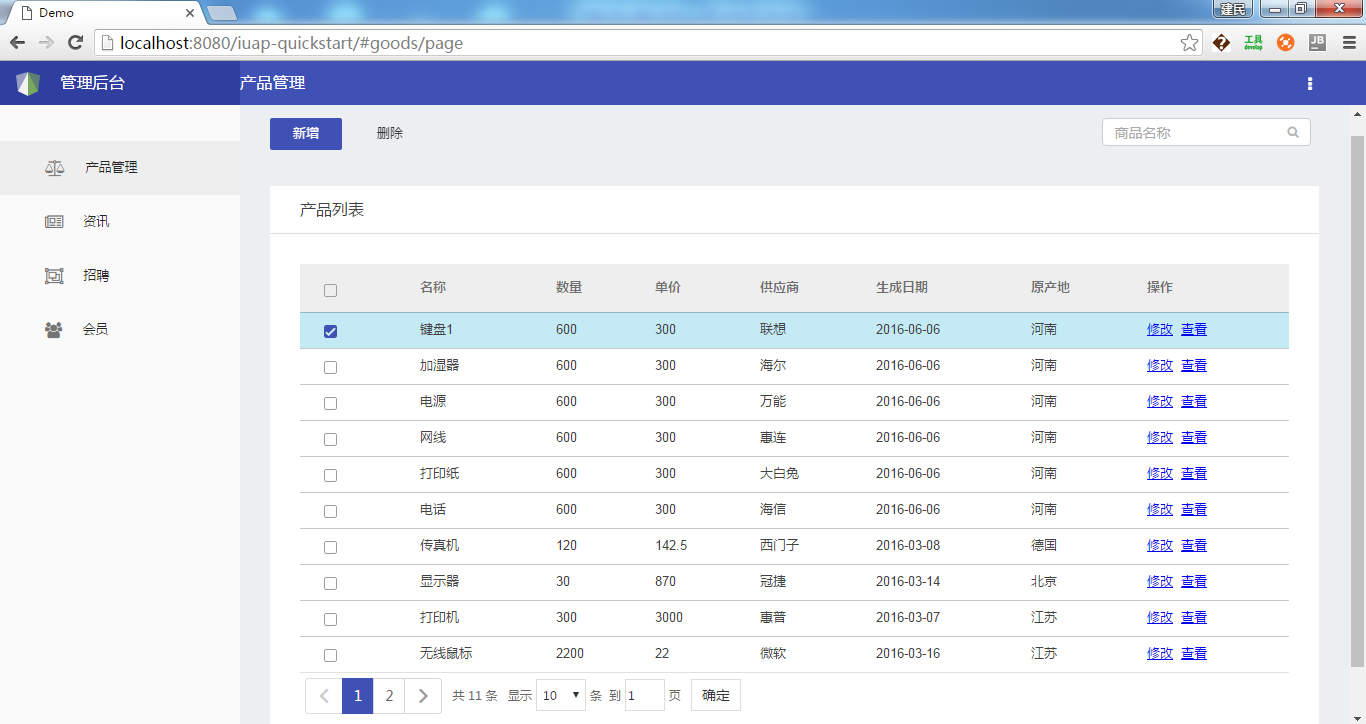Reload the page with refresh icon
Viewport: 1366px width, 724px height.
pyautogui.click(x=75, y=43)
